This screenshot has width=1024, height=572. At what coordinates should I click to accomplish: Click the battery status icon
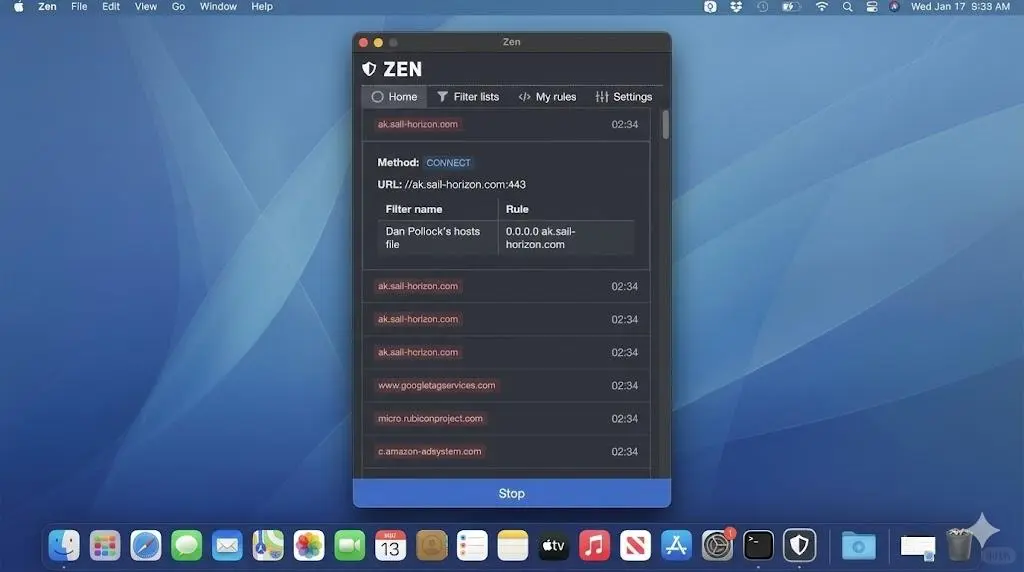point(791,7)
